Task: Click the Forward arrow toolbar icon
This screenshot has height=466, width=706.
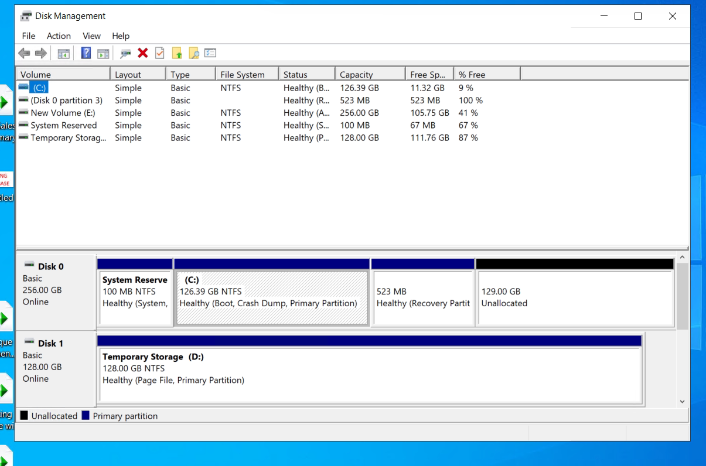Action: 41,53
